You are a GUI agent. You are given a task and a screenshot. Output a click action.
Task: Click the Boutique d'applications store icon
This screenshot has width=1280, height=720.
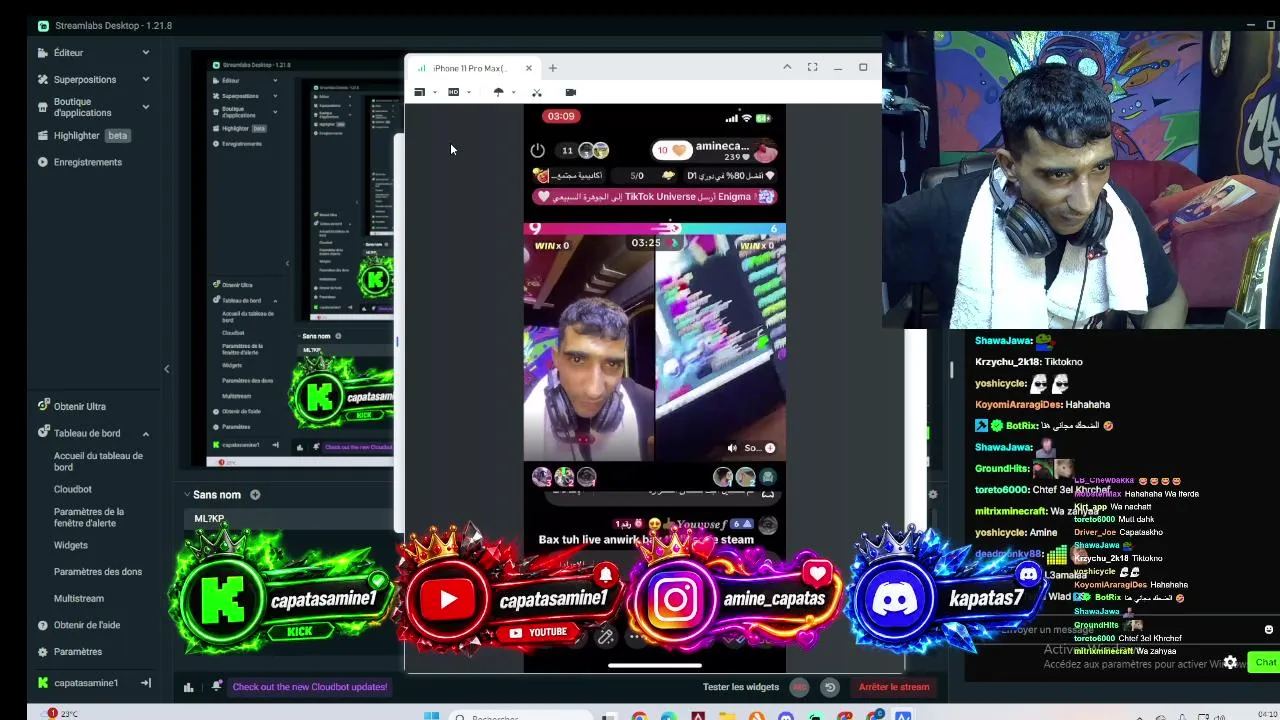click(43, 107)
